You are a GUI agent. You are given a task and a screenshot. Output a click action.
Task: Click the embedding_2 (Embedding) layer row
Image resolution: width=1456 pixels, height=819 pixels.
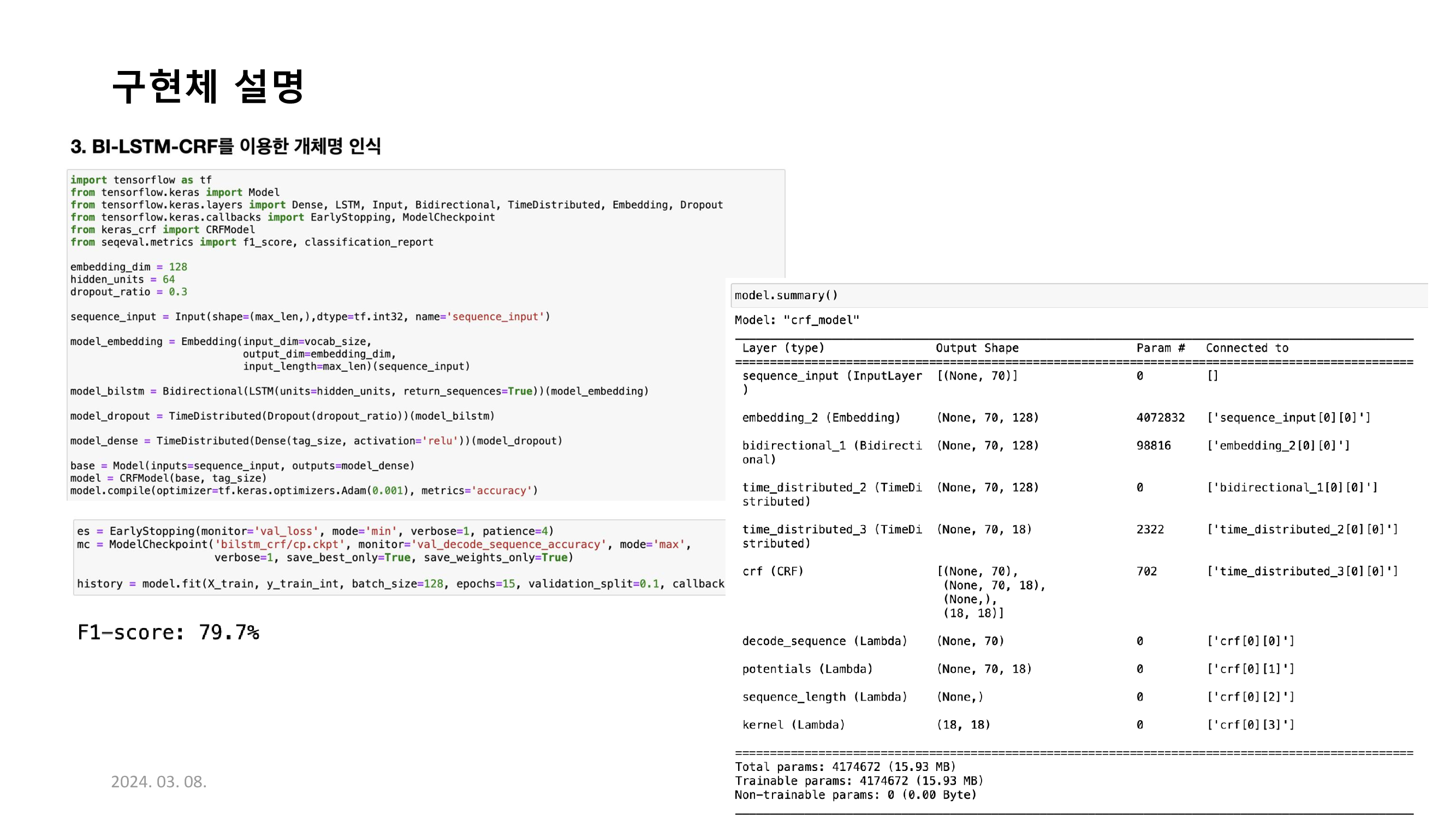[821, 417]
